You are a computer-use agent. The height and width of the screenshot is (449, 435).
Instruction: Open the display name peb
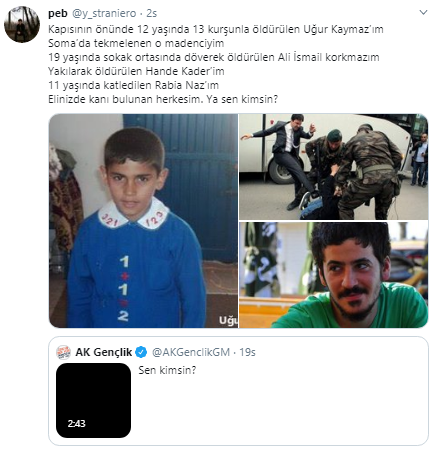click(x=58, y=13)
